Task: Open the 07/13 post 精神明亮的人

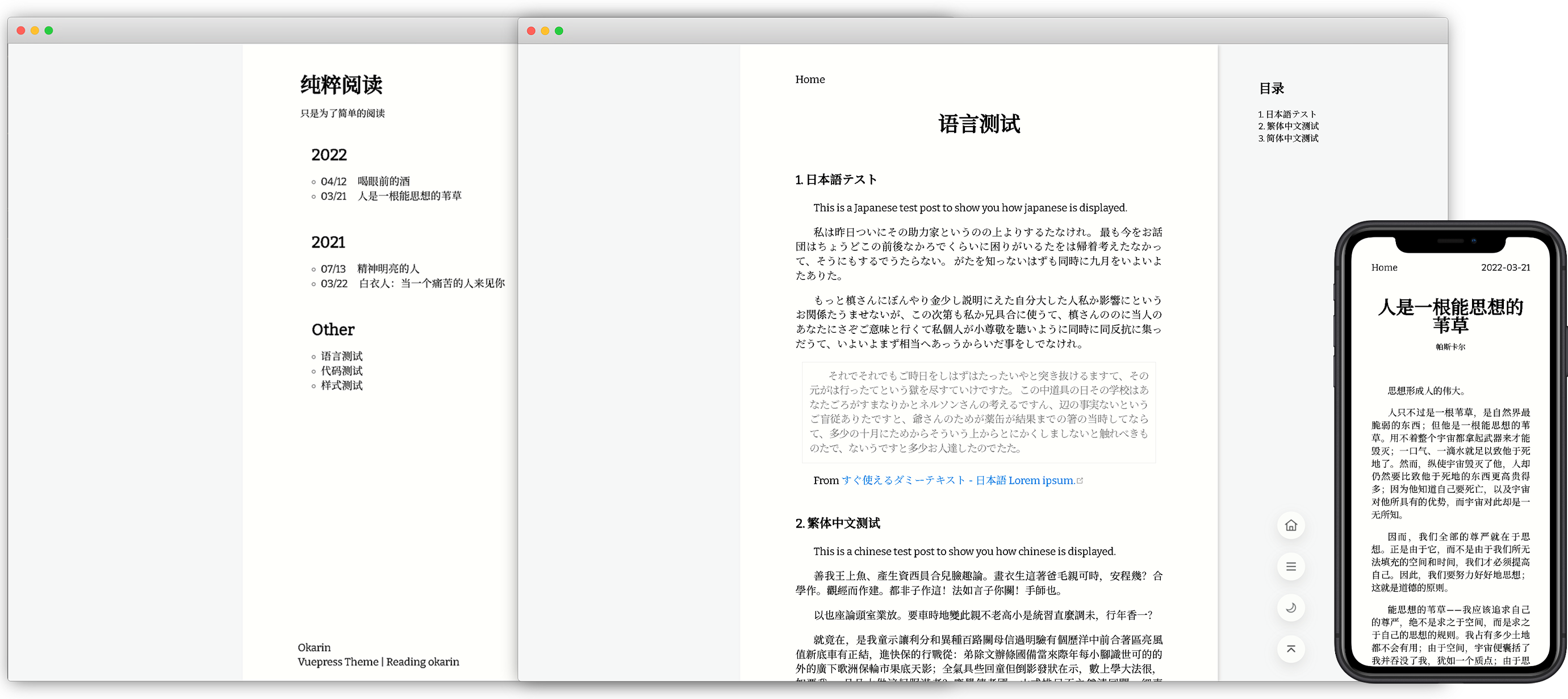Action: tap(388, 268)
